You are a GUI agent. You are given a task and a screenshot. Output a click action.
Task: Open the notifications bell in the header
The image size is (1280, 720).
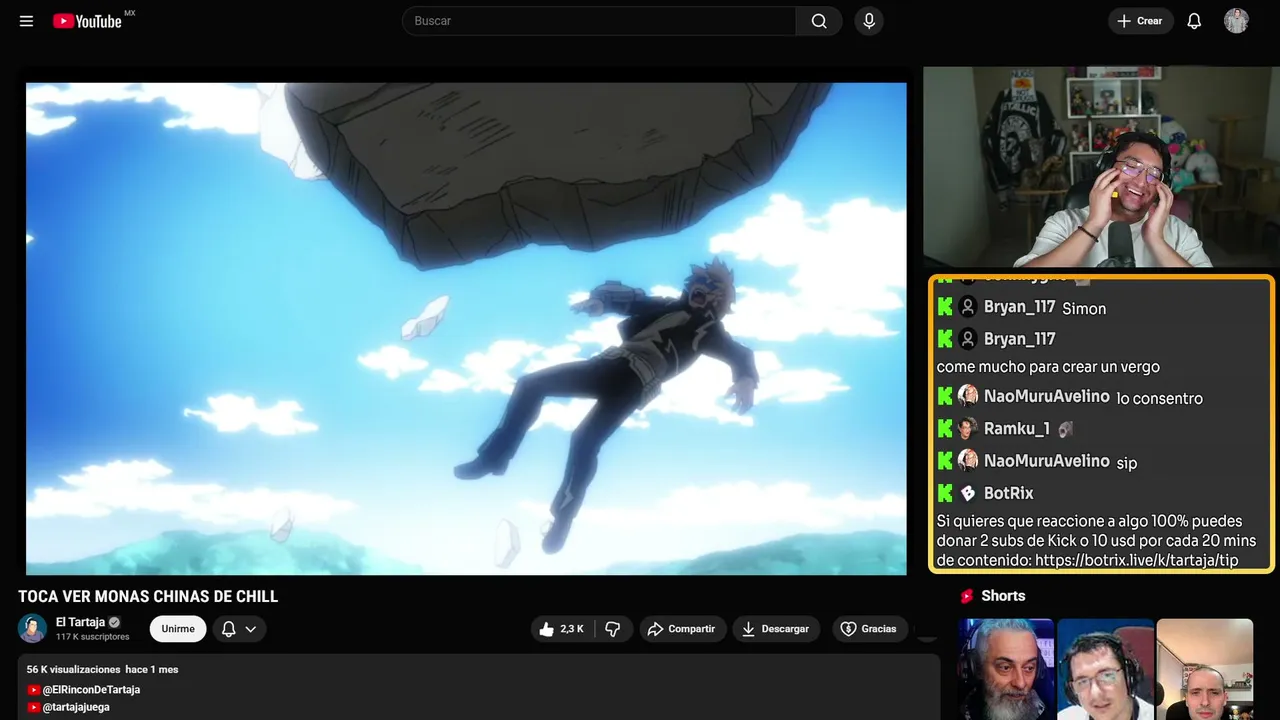[x=1194, y=21]
